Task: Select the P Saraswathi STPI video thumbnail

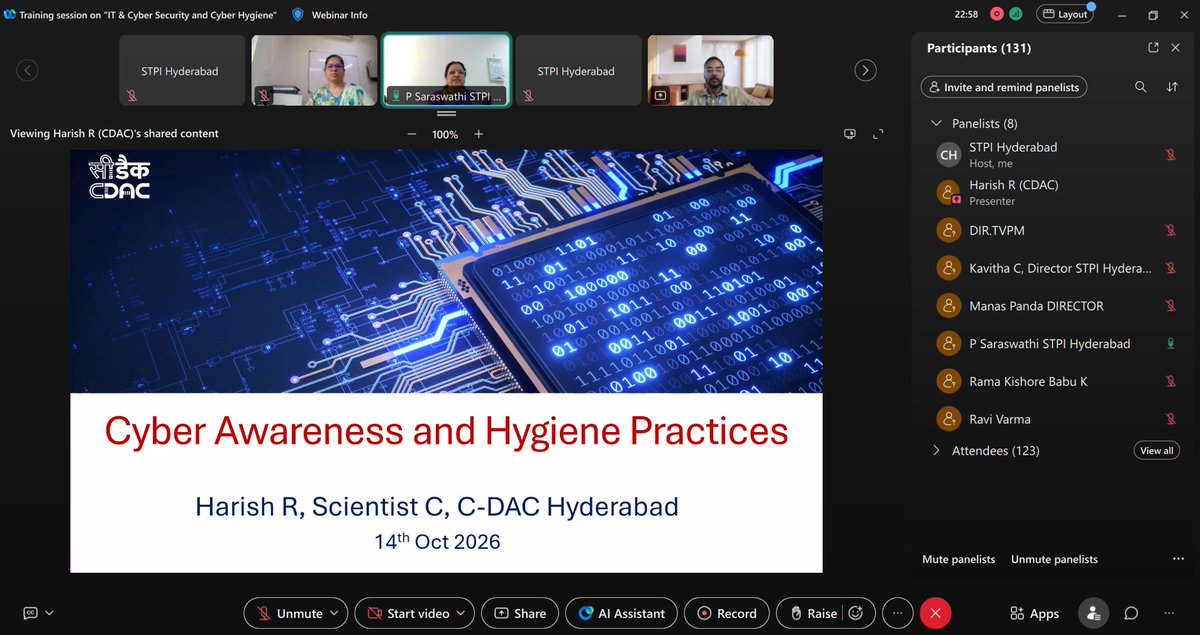Action: click(447, 70)
